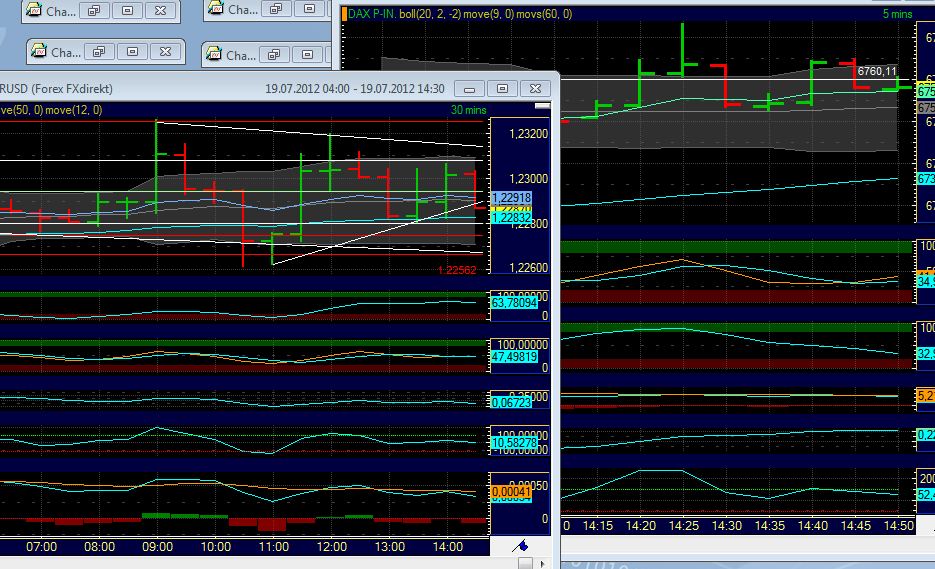935x569 pixels.
Task: Click the 14:00 time axis label
Action: pos(447,547)
